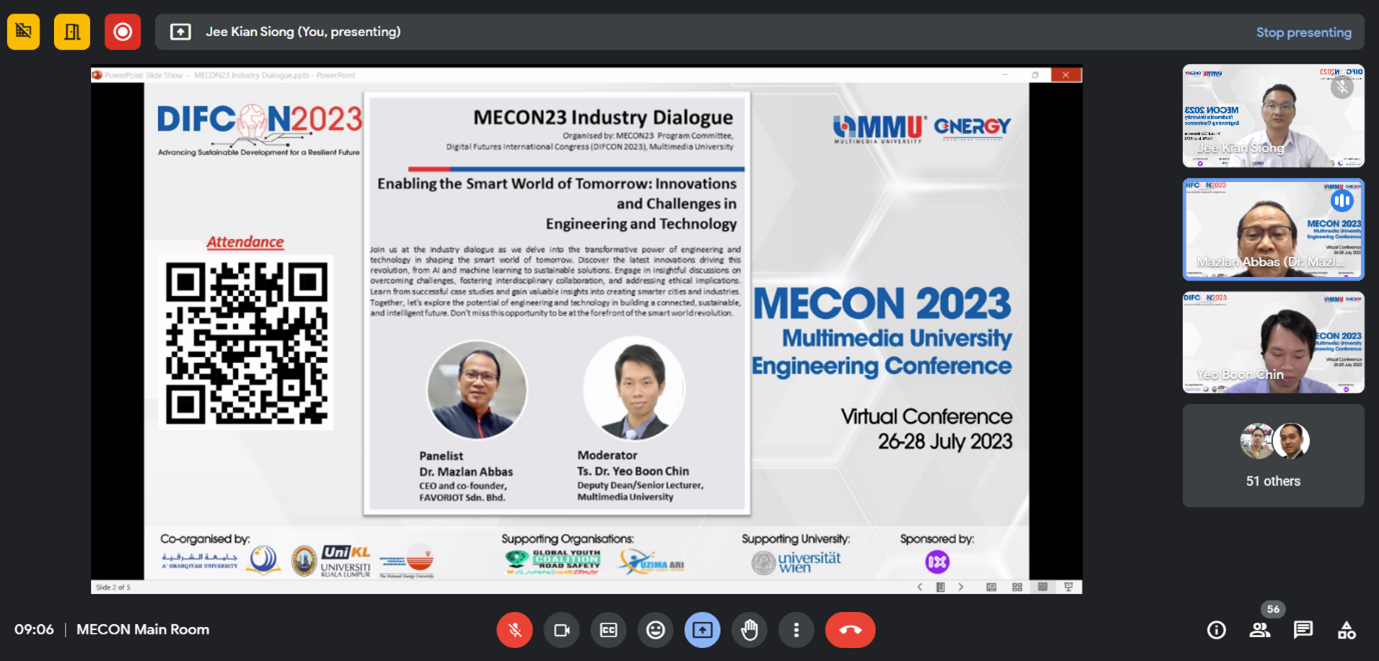1379x661 pixels.
Task: Start Slide Show from PowerPoint status bar
Action: pos(1068,587)
